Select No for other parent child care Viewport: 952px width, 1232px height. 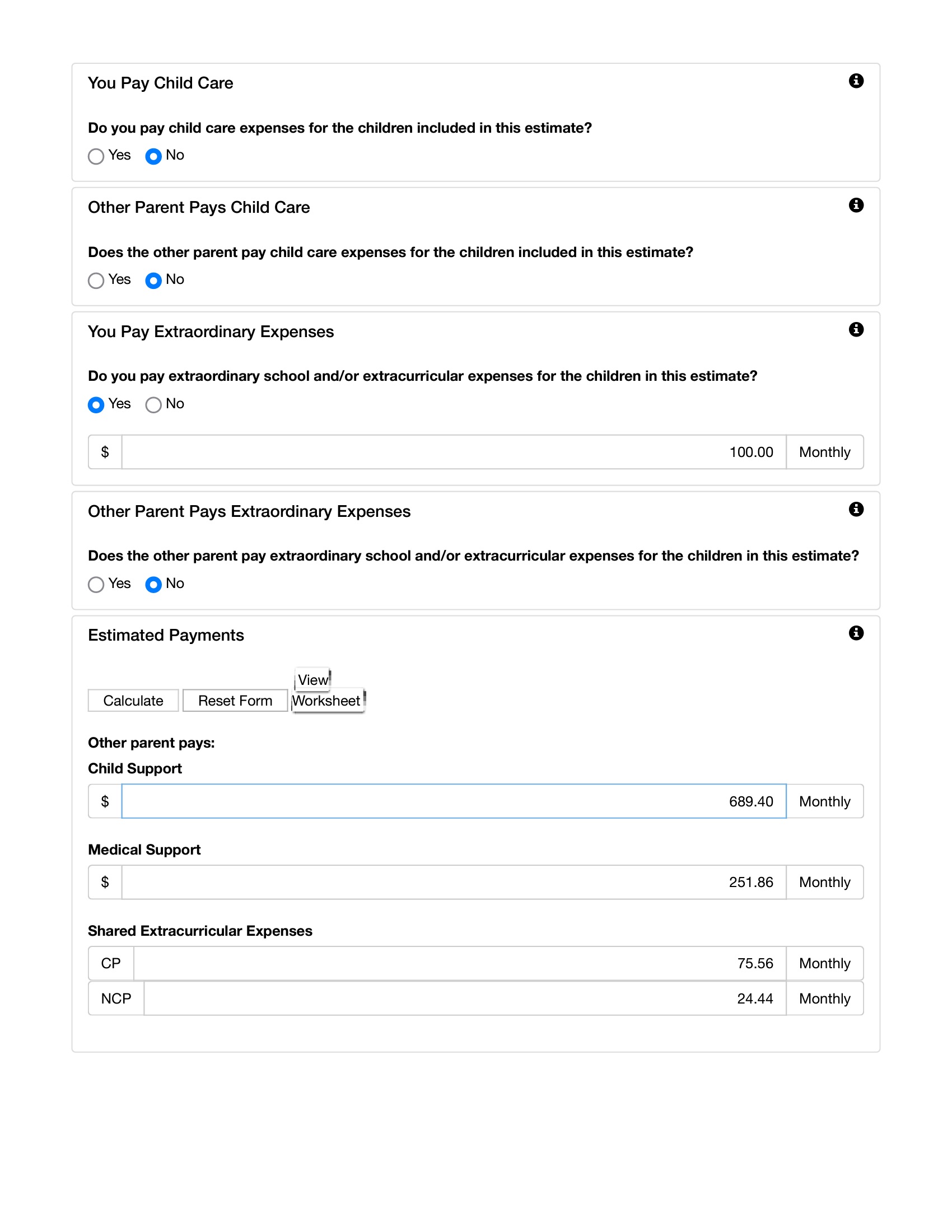click(x=153, y=281)
